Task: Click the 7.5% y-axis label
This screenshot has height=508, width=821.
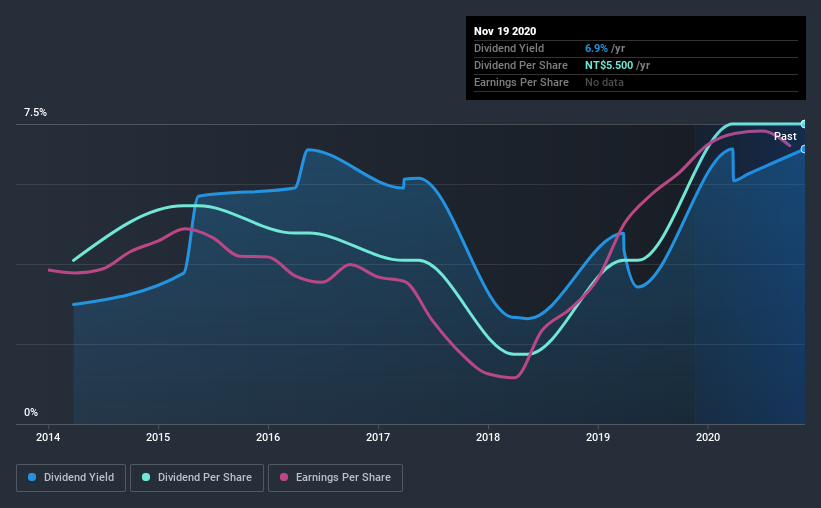Action: tap(35, 113)
